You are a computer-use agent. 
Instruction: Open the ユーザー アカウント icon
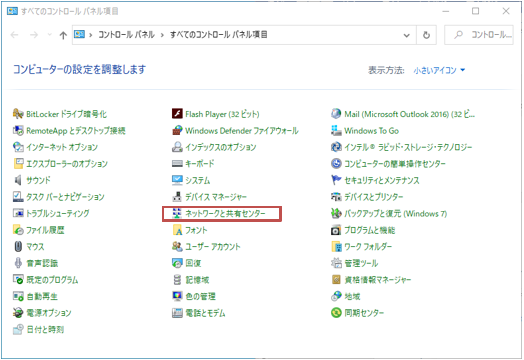(x=177, y=246)
